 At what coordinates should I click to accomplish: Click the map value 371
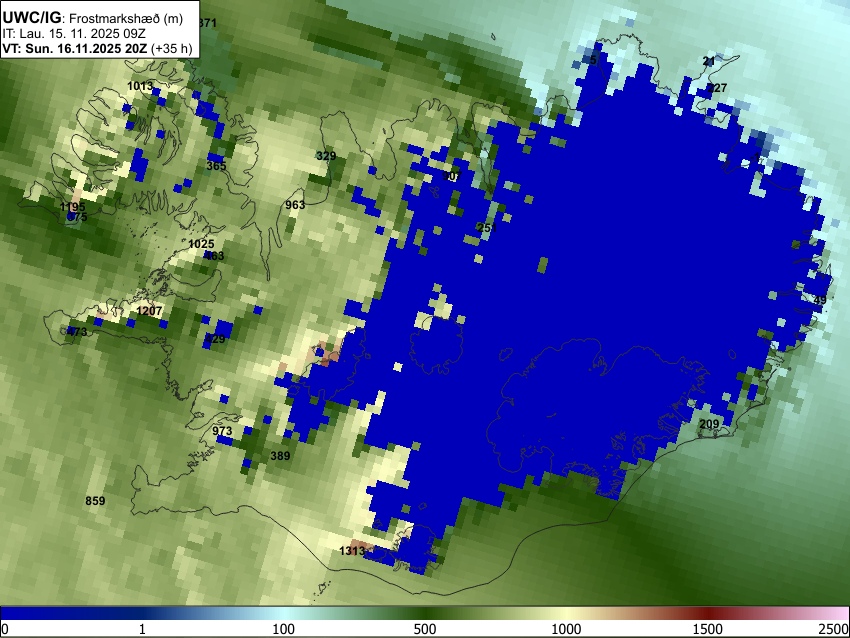(208, 23)
